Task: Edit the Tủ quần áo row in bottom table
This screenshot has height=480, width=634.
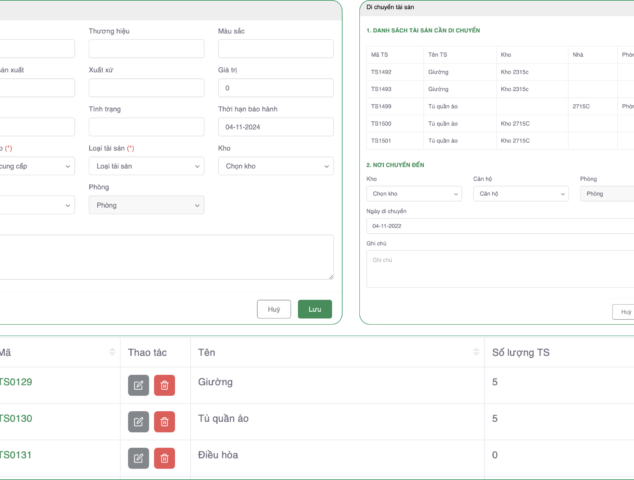Action: click(x=138, y=421)
